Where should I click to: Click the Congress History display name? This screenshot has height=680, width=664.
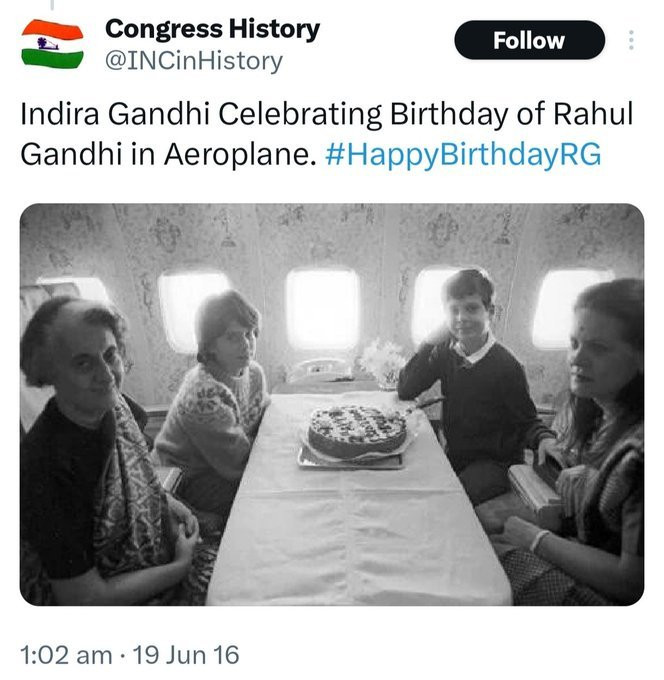point(213,28)
